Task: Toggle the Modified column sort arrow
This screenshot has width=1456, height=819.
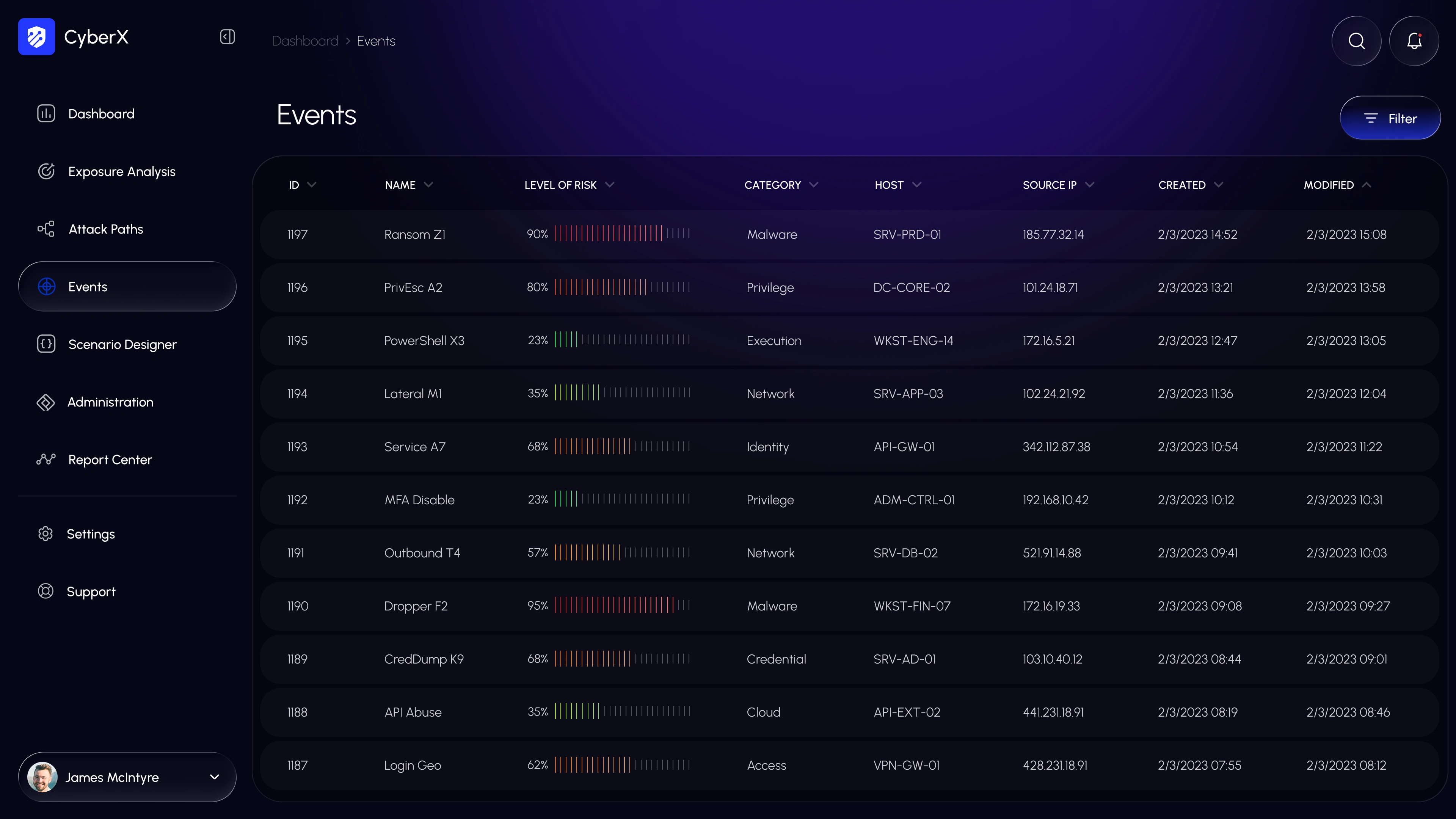Action: coord(1367,185)
